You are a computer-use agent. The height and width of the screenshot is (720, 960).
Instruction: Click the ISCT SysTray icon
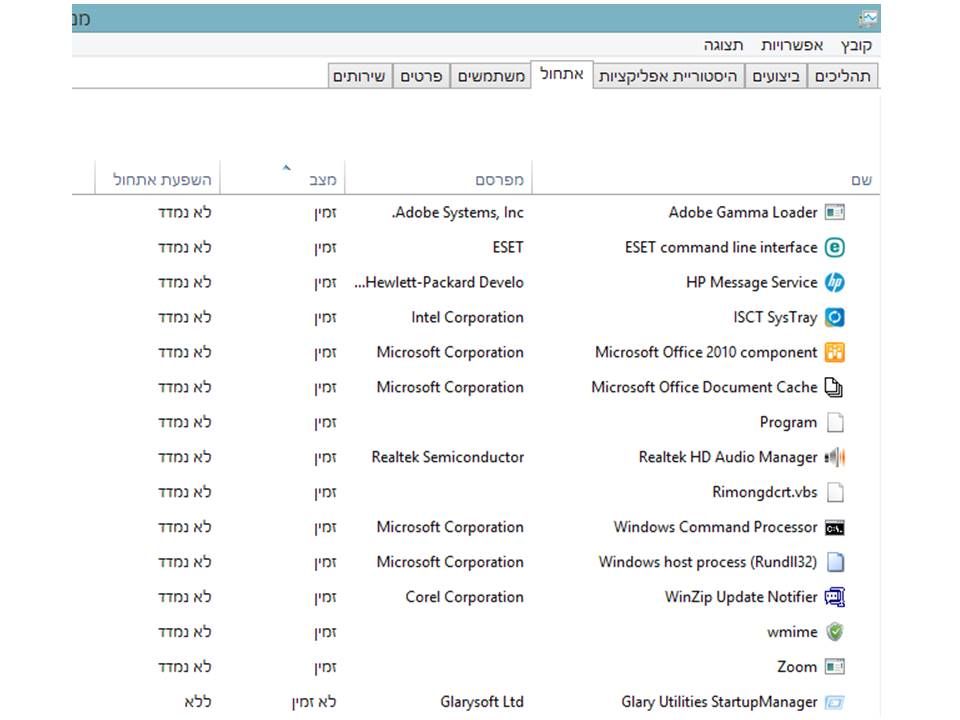834,317
